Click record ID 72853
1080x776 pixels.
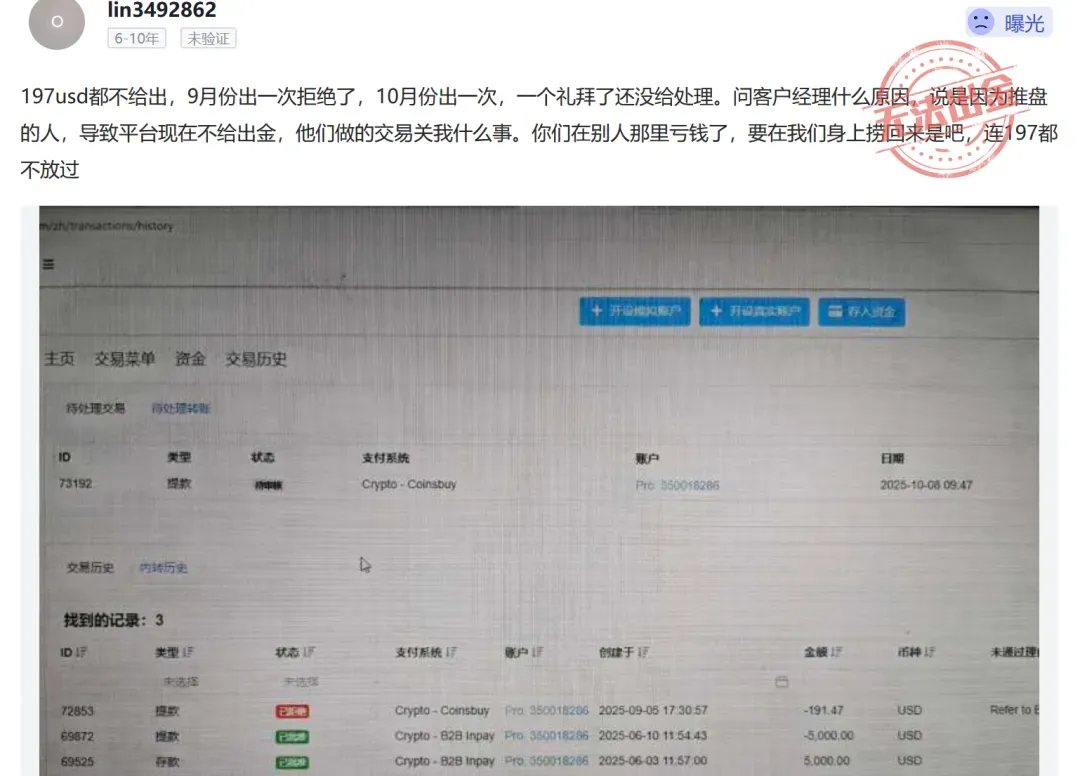(77, 711)
